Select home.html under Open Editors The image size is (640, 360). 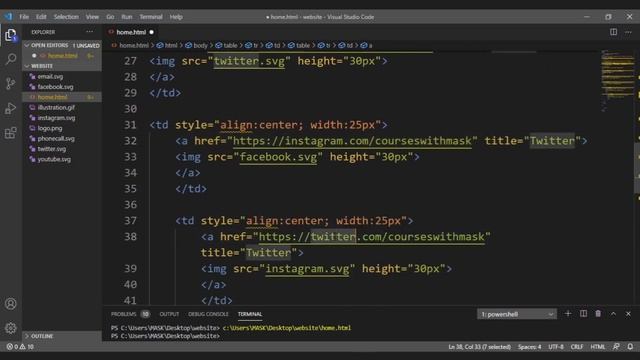click(62, 56)
